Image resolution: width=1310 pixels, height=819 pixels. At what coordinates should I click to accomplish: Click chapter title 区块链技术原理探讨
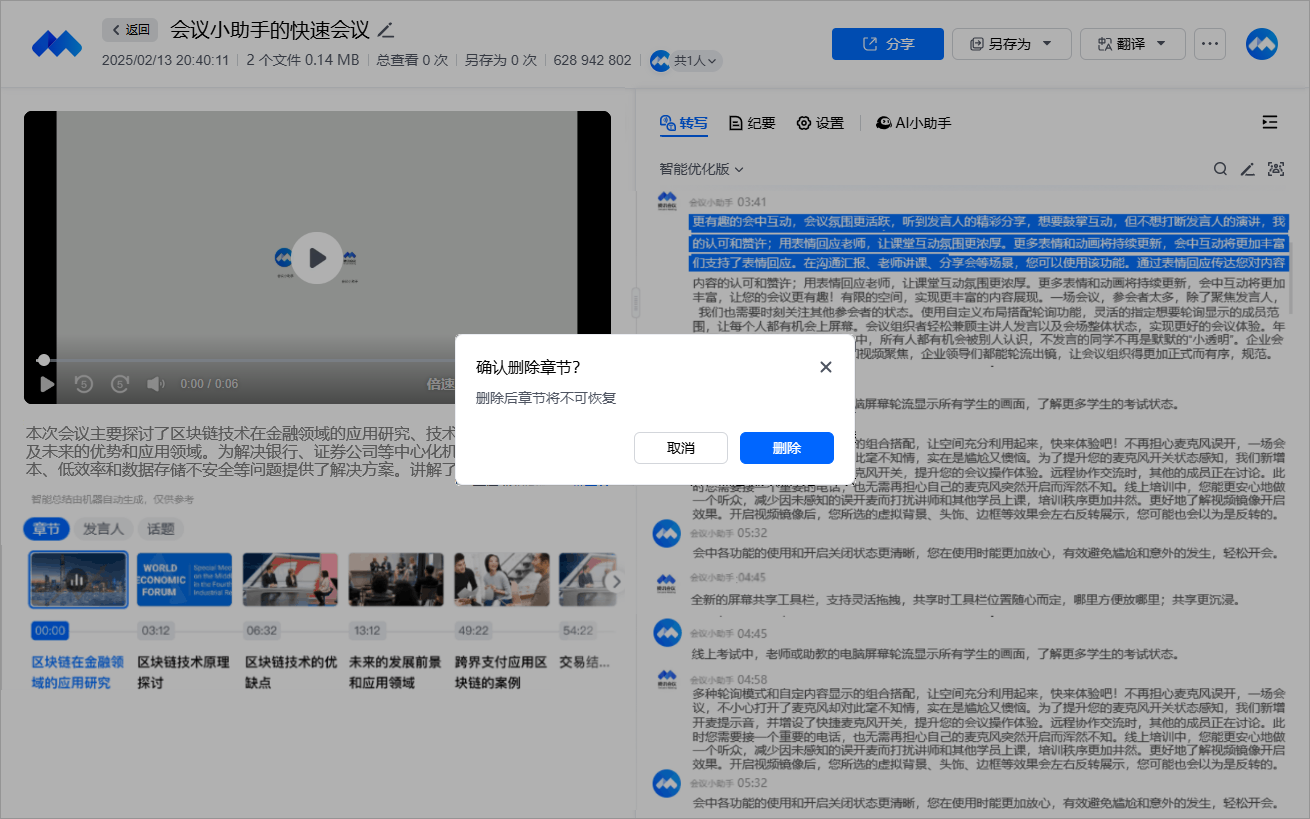pos(184,673)
